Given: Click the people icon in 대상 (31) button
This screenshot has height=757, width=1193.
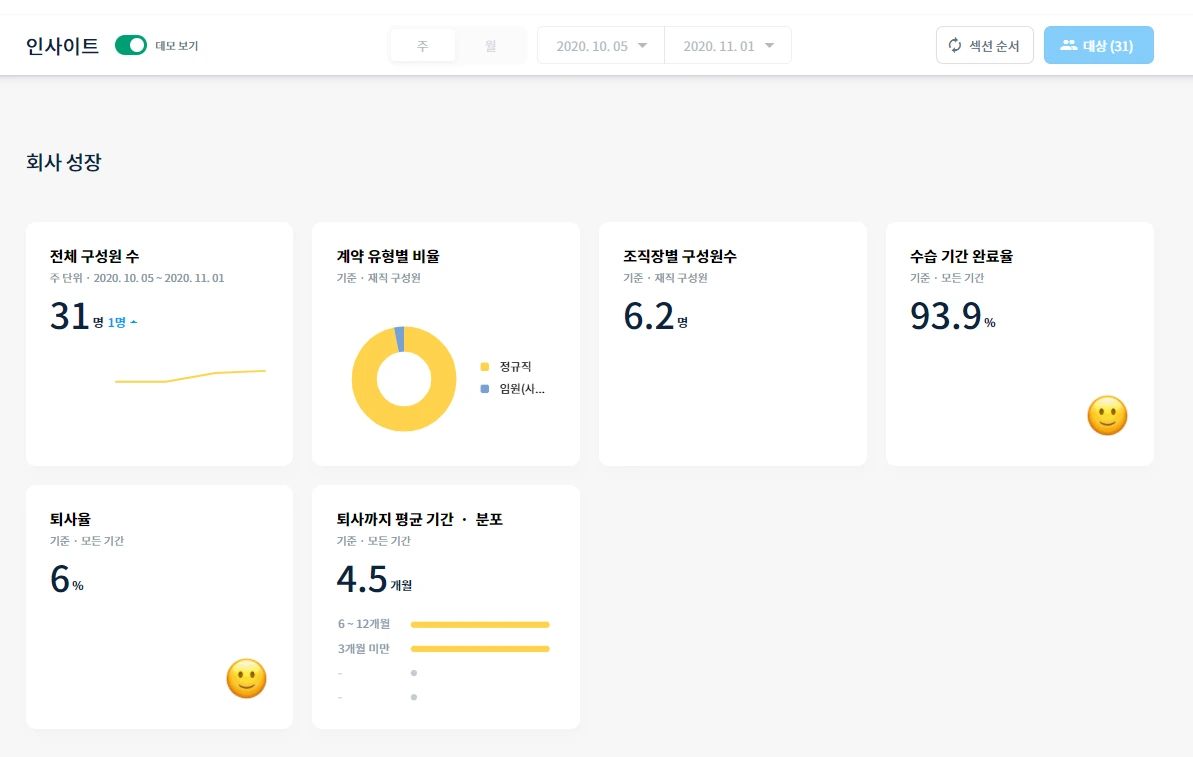Looking at the screenshot, I should coord(1069,46).
